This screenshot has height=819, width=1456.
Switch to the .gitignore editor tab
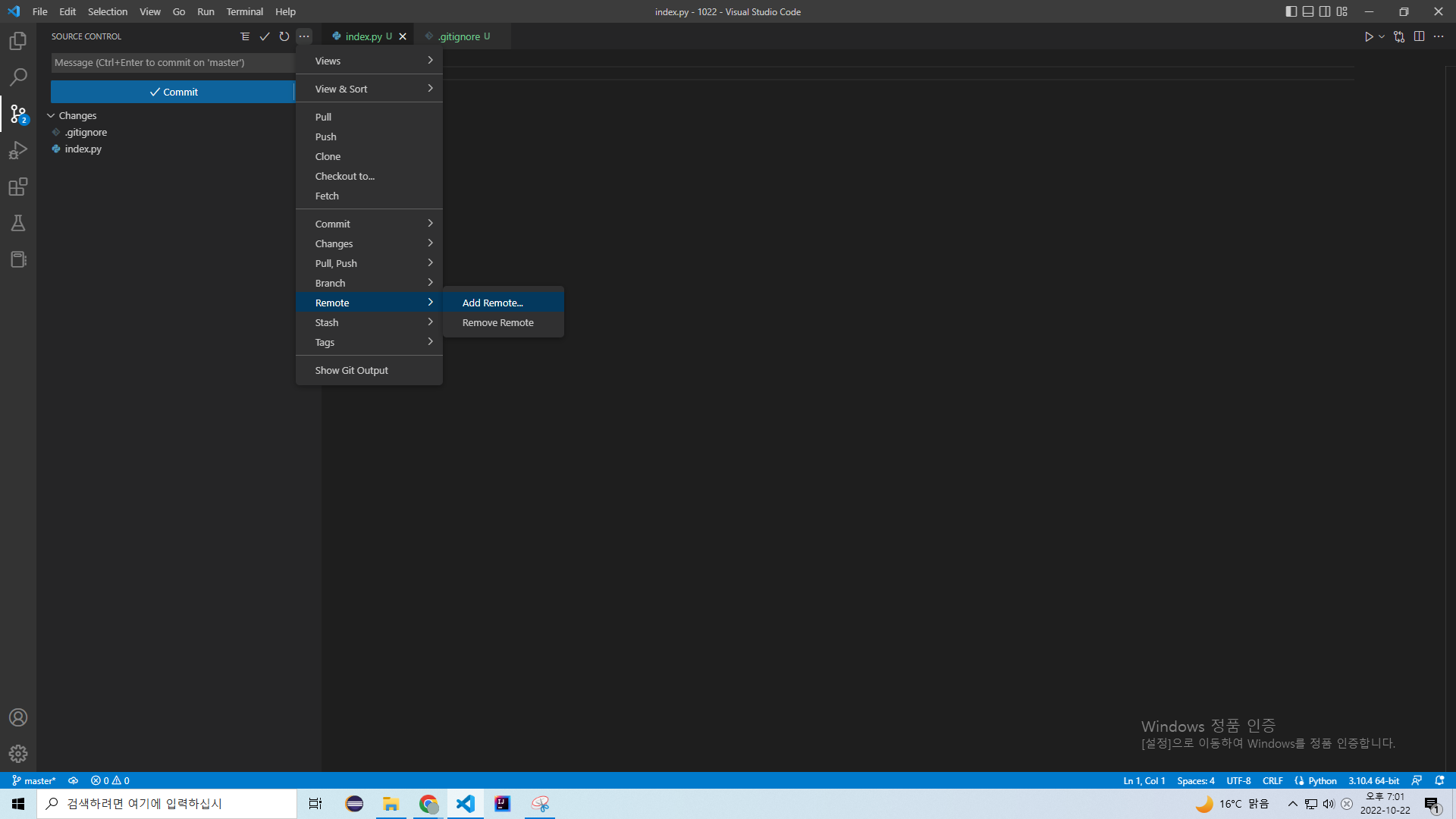point(463,36)
